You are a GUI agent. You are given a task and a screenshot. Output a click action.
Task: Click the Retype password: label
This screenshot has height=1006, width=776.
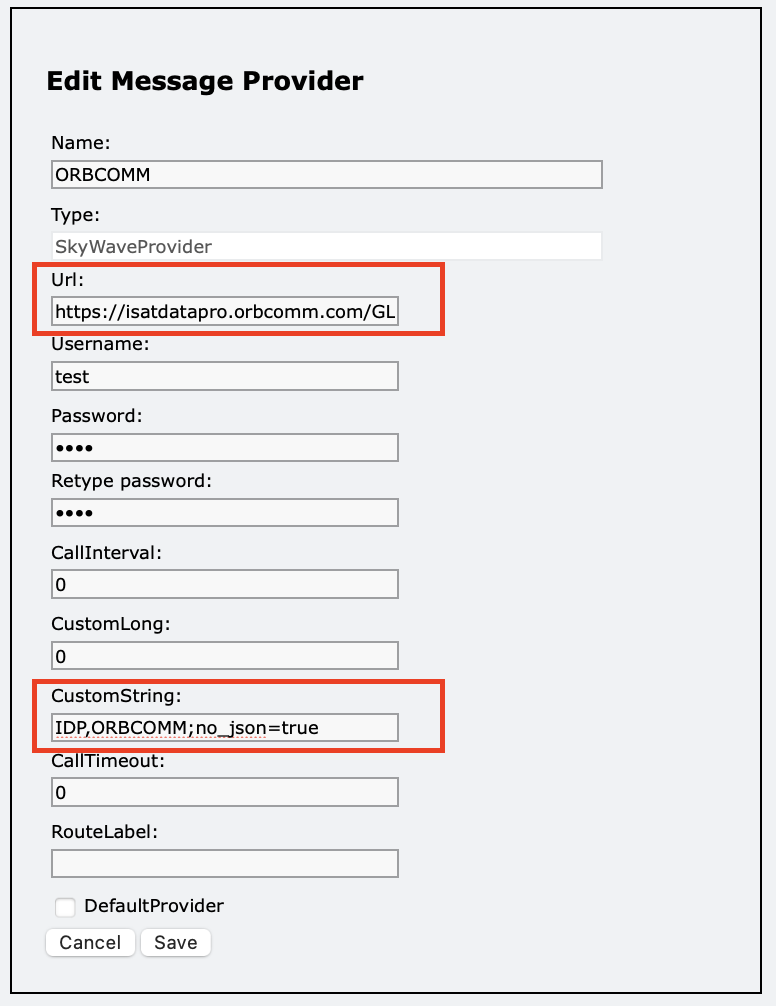[131, 481]
